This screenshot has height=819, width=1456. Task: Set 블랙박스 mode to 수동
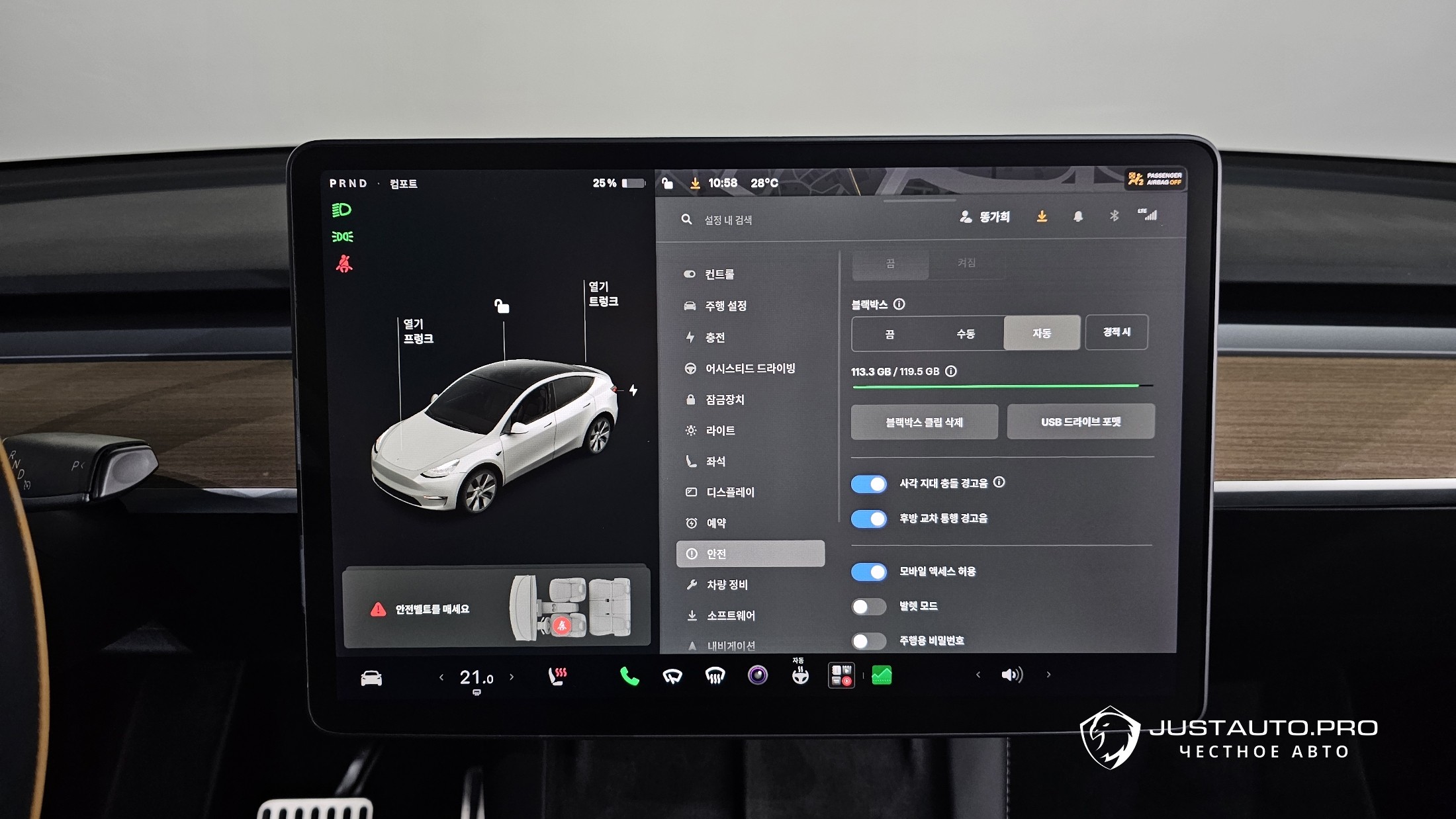point(966,333)
